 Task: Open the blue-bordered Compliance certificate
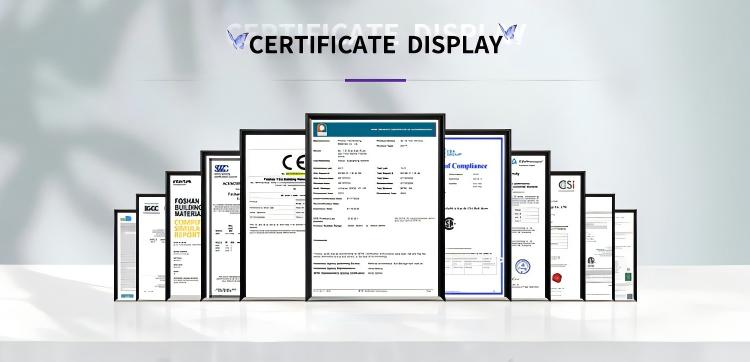coord(477,215)
